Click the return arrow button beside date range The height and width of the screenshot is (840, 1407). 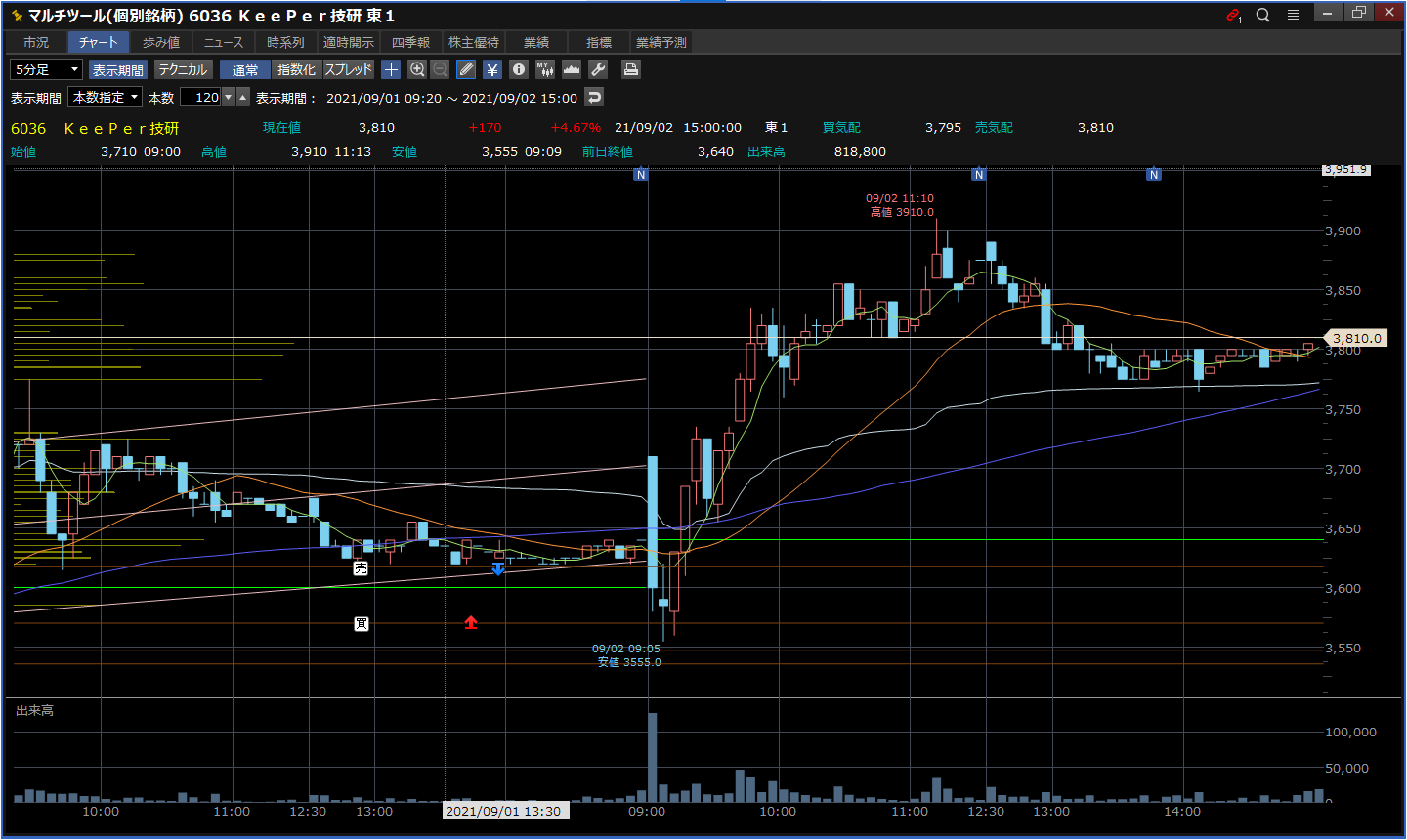594,97
